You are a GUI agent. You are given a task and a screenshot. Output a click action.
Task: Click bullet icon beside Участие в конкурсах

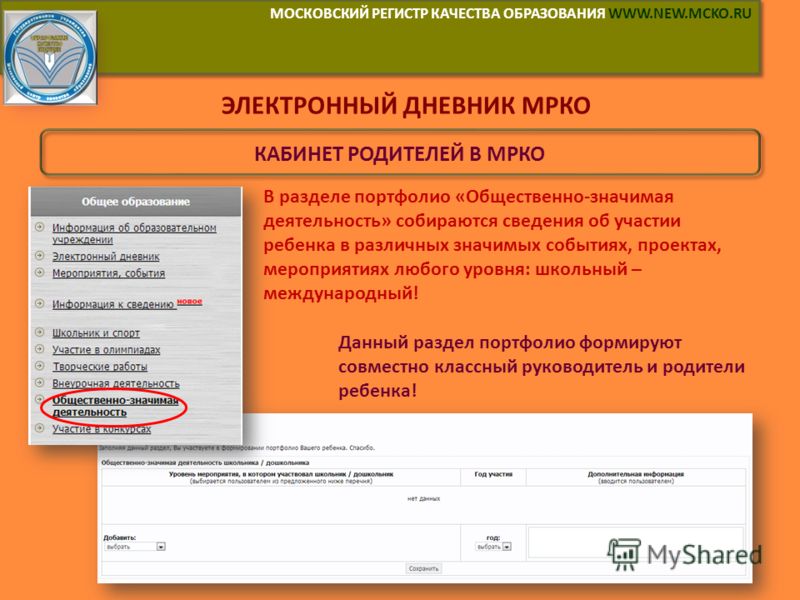[x=39, y=428]
